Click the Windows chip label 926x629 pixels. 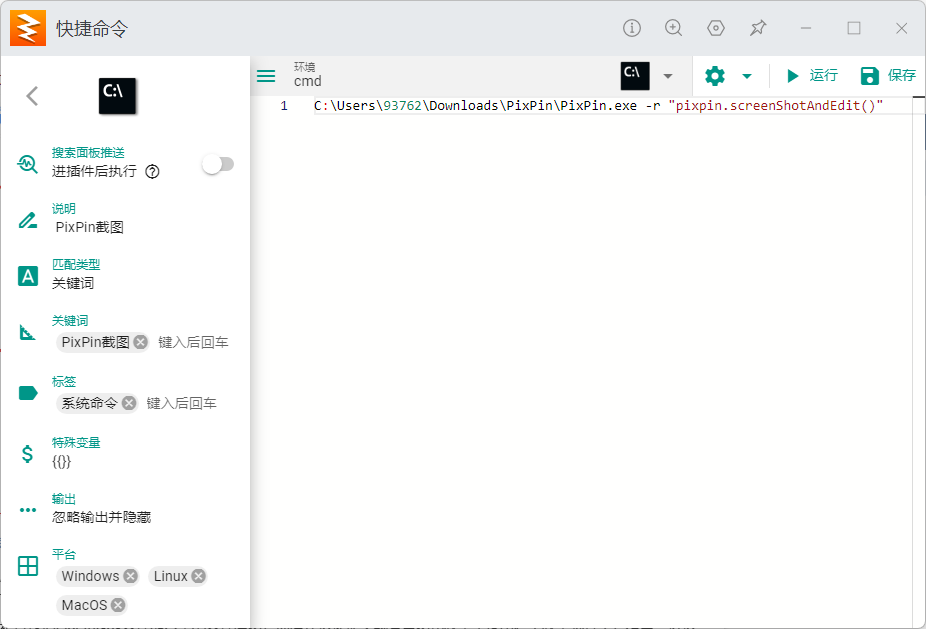[x=90, y=576]
